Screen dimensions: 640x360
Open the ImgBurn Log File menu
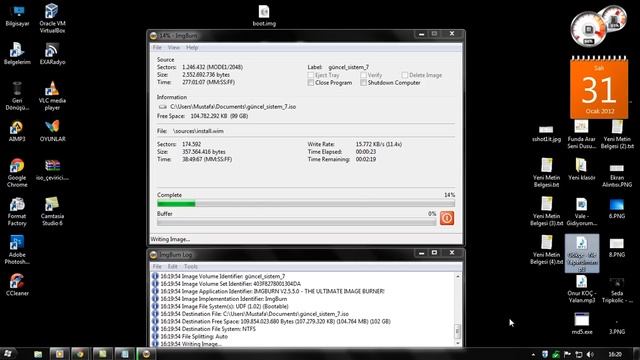[157, 267]
